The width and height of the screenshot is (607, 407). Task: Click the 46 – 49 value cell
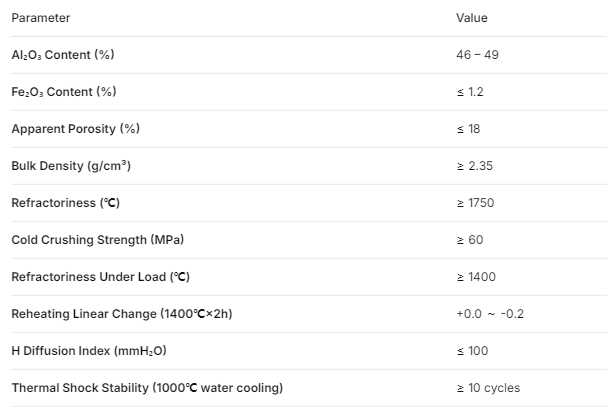pyautogui.click(x=477, y=55)
